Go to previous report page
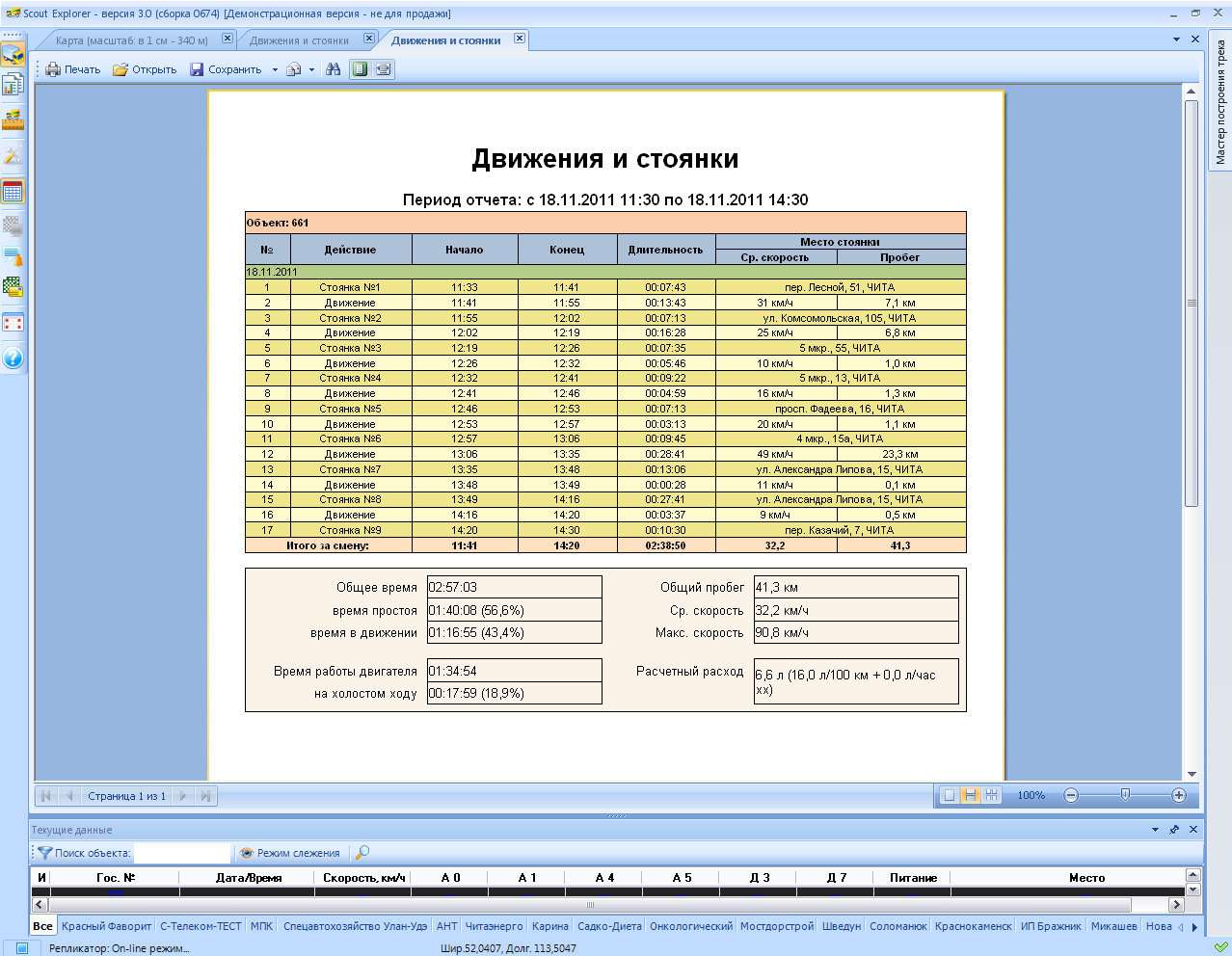1232x956 pixels. pyautogui.click(x=69, y=796)
